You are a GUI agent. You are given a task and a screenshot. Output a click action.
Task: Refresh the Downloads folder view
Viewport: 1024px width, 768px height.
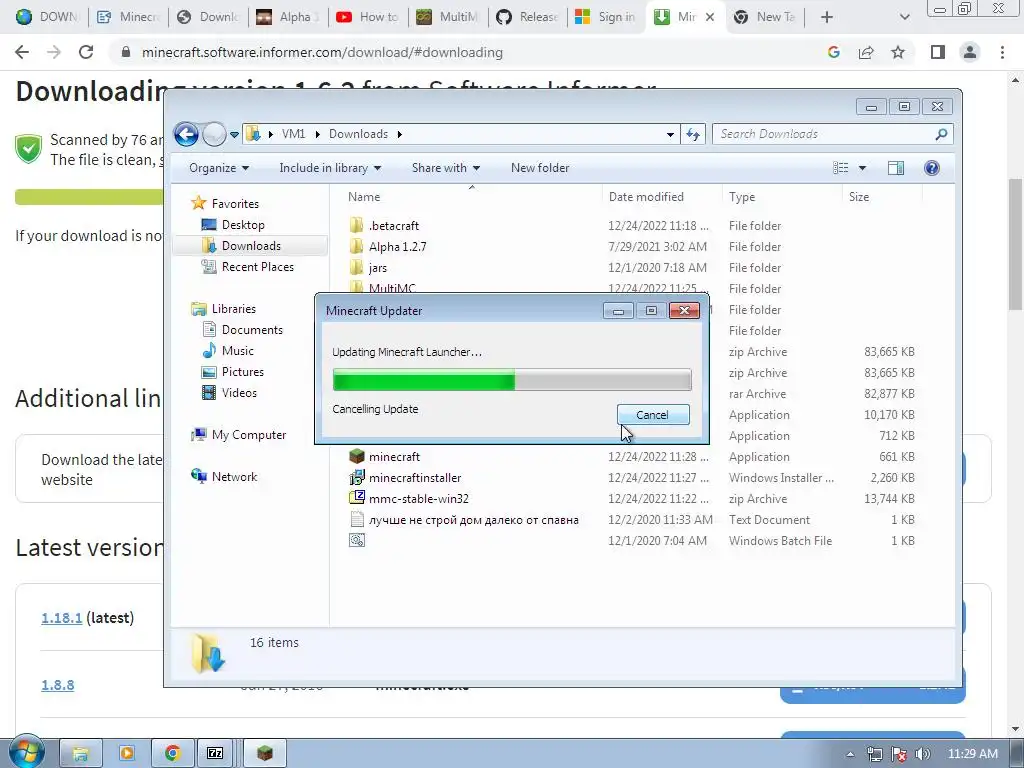pyautogui.click(x=693, y=135)
